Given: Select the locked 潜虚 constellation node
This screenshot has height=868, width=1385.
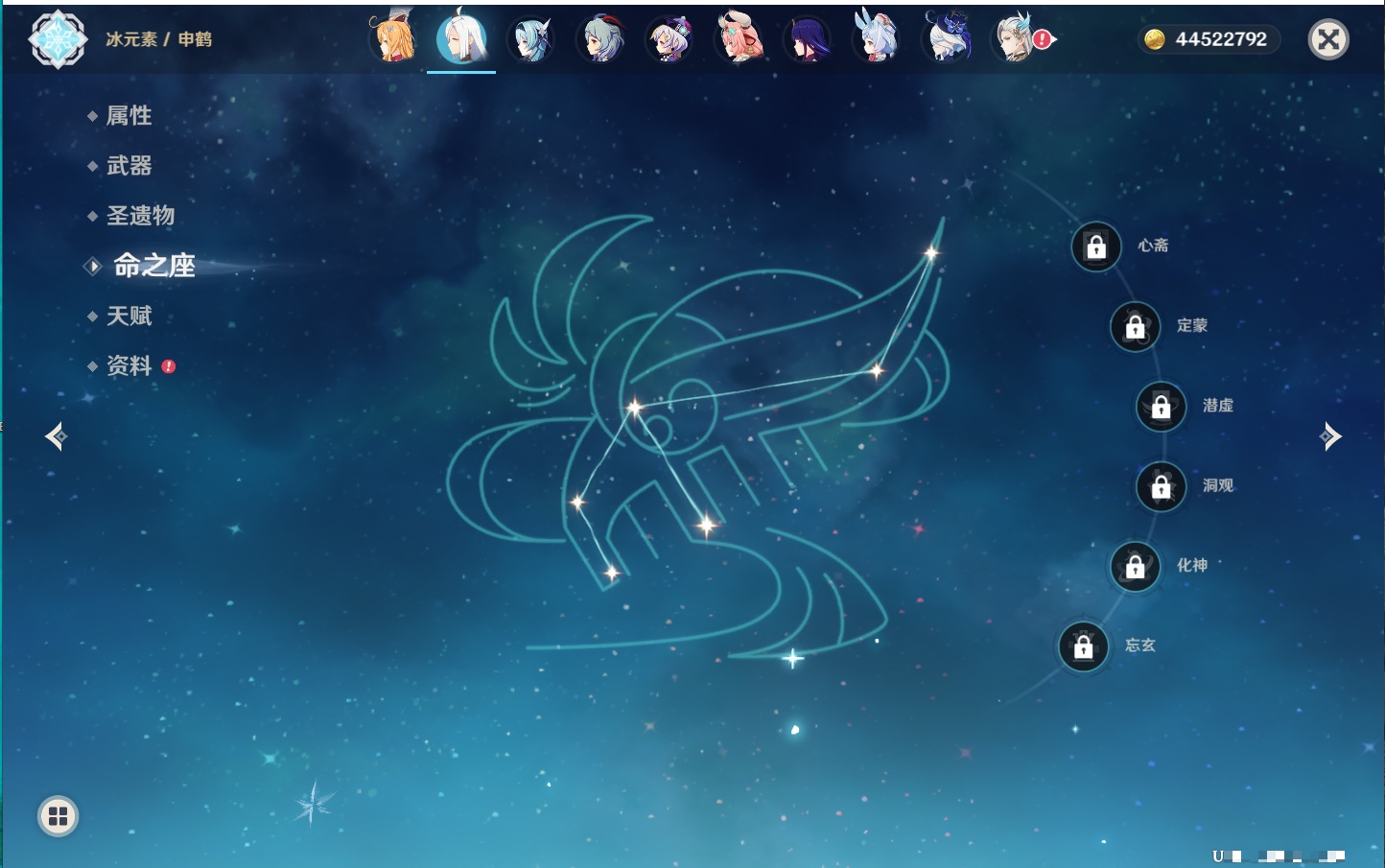Looking at the screenshot, I should [1161, 407].
